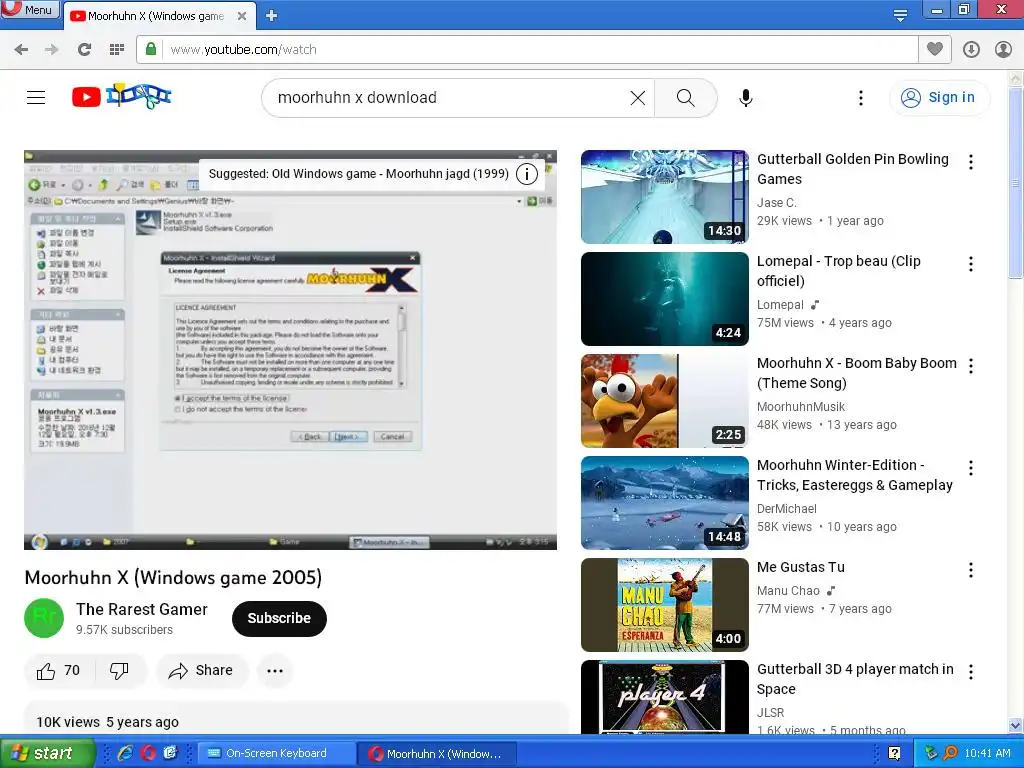Open more actions ellipsis under video

[275, 671]
